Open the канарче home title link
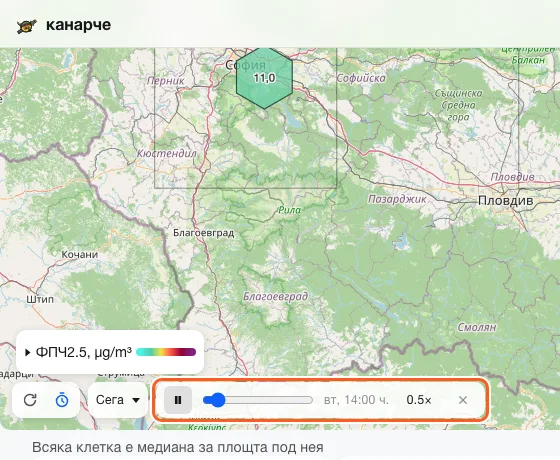 coord(78,25)
